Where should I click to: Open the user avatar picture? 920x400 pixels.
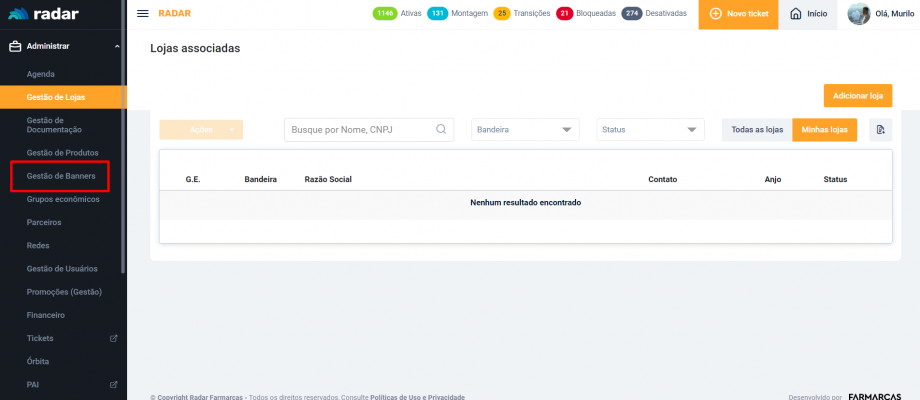click(x=858, y=14)
